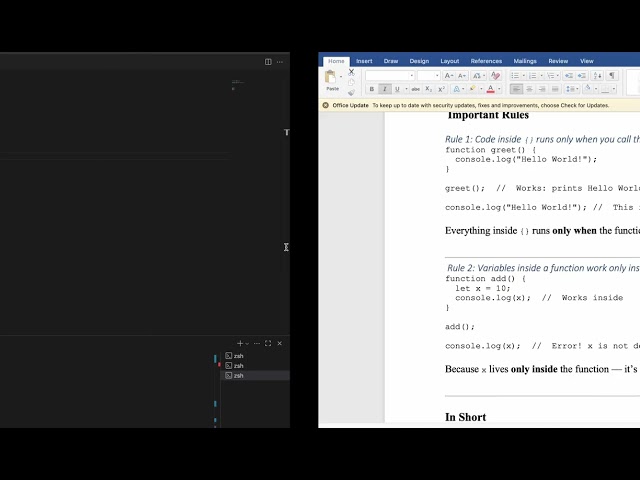Open the font name dropdown arrow
Screen dimensions: 640x480
pos(411,76)
